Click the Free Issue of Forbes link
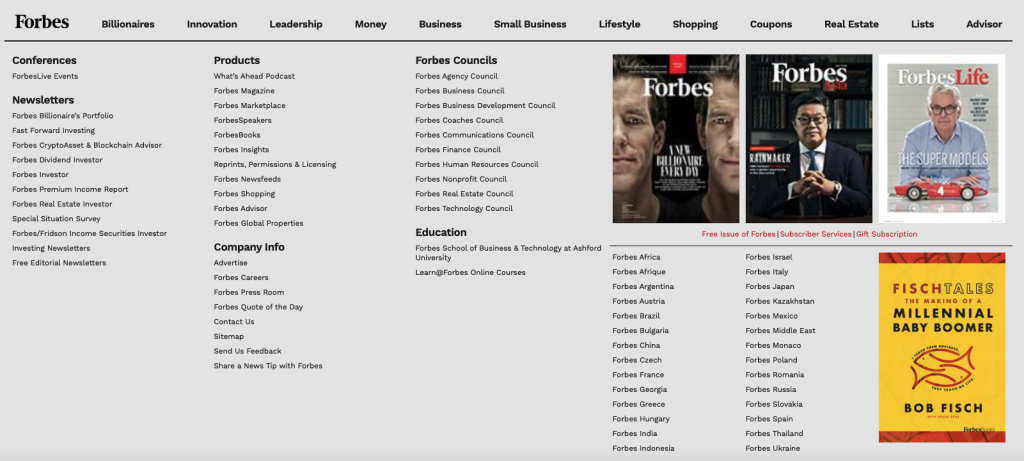 pyautogui.click(x=739, y=234)
